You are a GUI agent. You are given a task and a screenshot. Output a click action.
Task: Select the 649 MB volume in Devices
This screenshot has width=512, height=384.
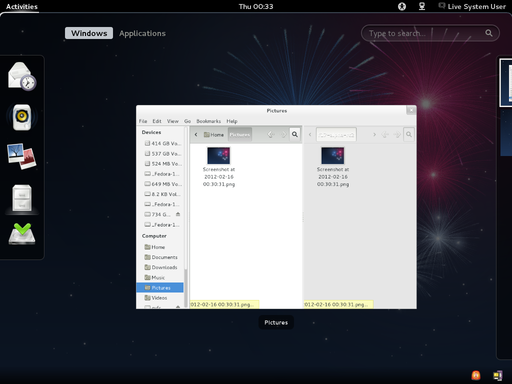pyautogui.click(x=160, y=184)
